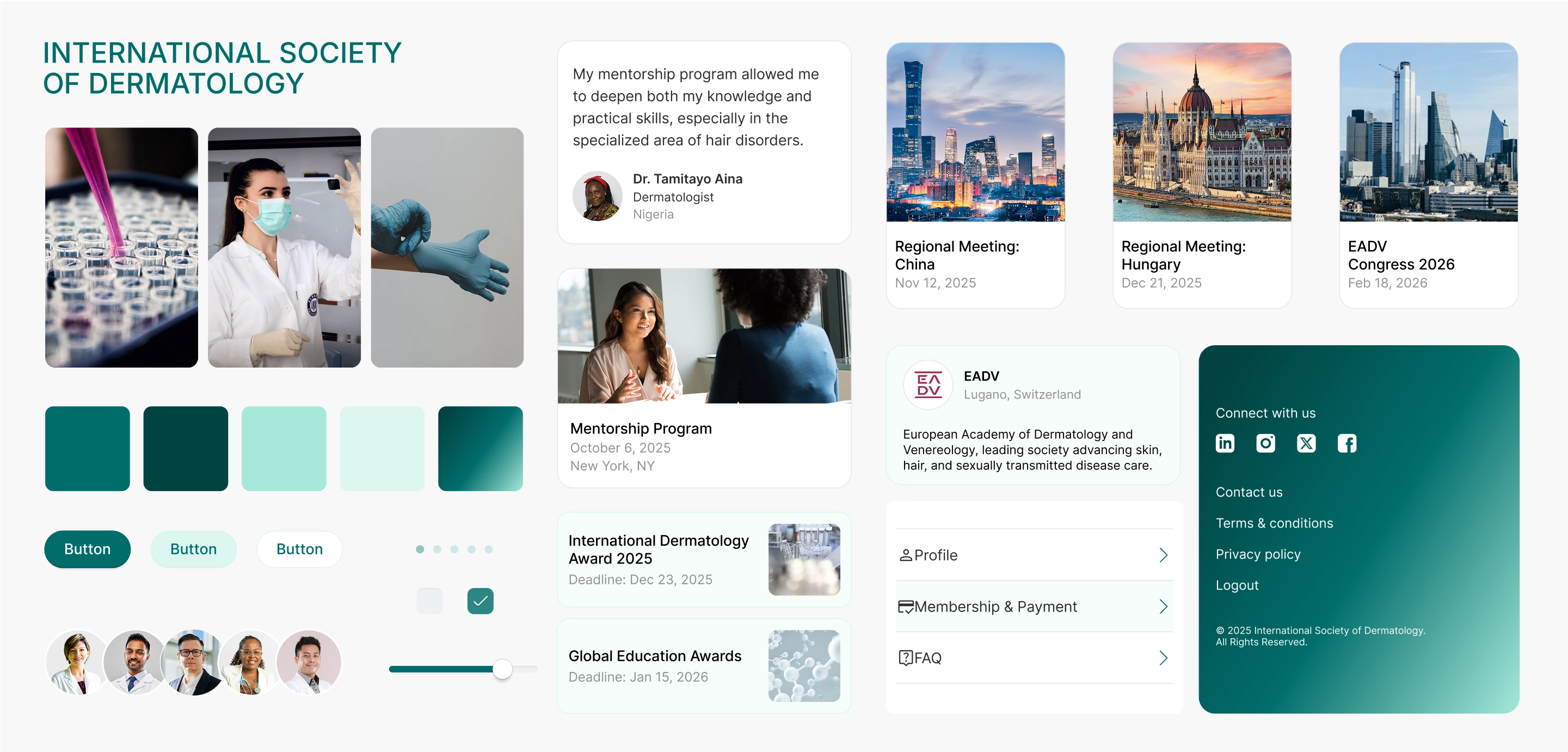The image size is (1568, 752).
Task: Click the FAQ question mark icon
Action: point(905,658)
